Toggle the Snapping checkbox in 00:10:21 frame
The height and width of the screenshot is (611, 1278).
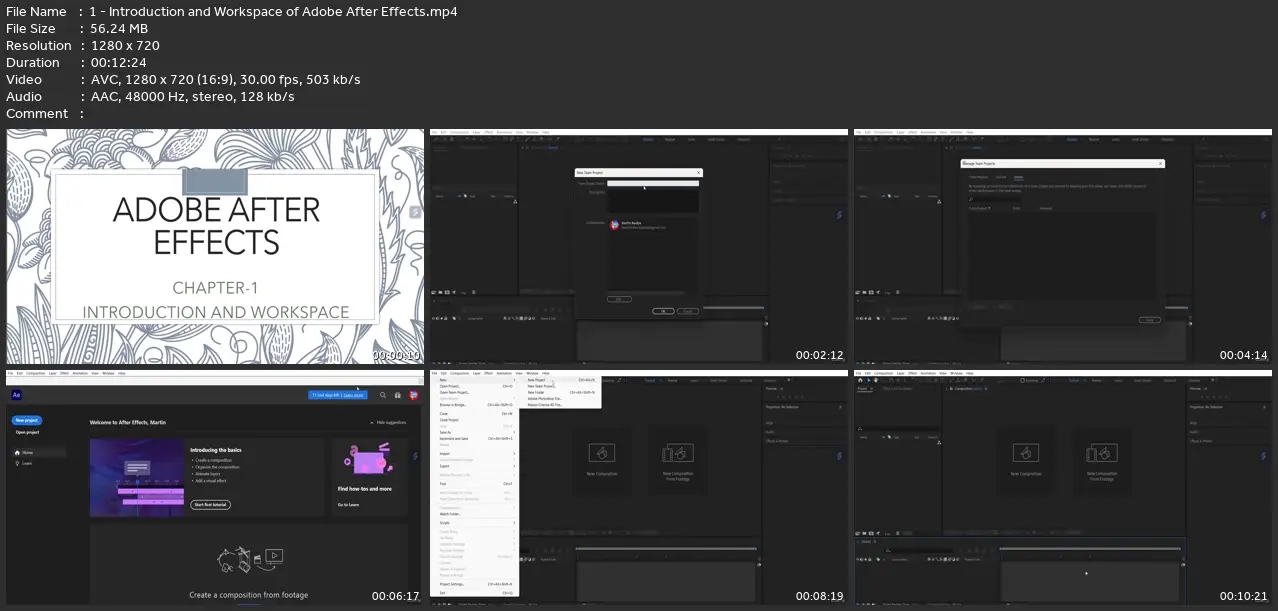click(1022, 380)
